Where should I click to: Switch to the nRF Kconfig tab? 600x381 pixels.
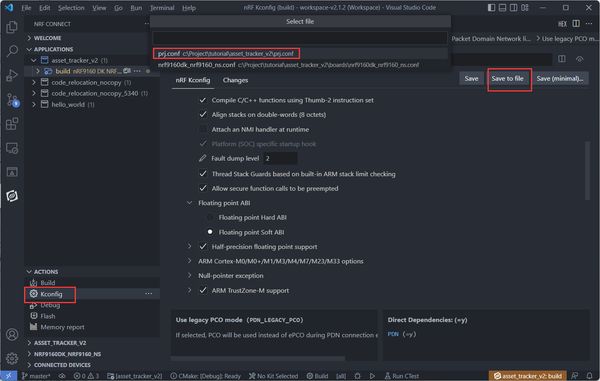click(x=193, y=80)
